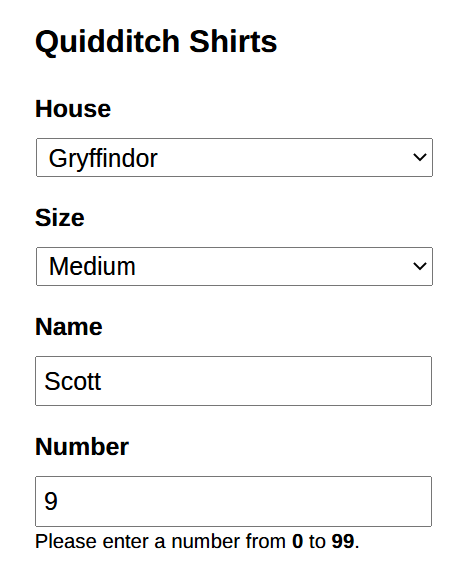Open the Size dropdown showing Medium
Screen dimensions: 469x585
tap(234, 266)
